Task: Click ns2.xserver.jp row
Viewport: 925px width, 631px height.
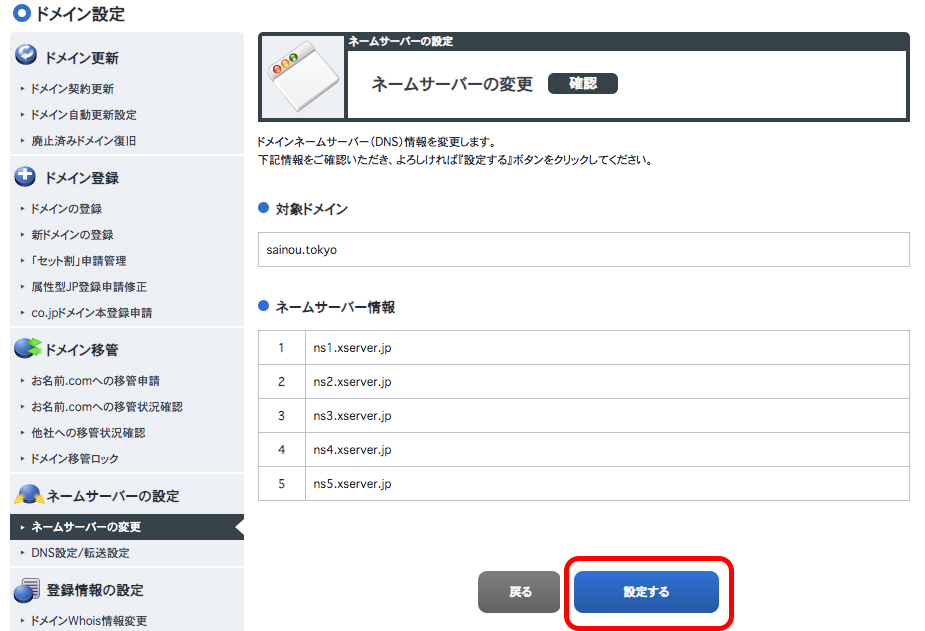Action: (x=583, y=382)
